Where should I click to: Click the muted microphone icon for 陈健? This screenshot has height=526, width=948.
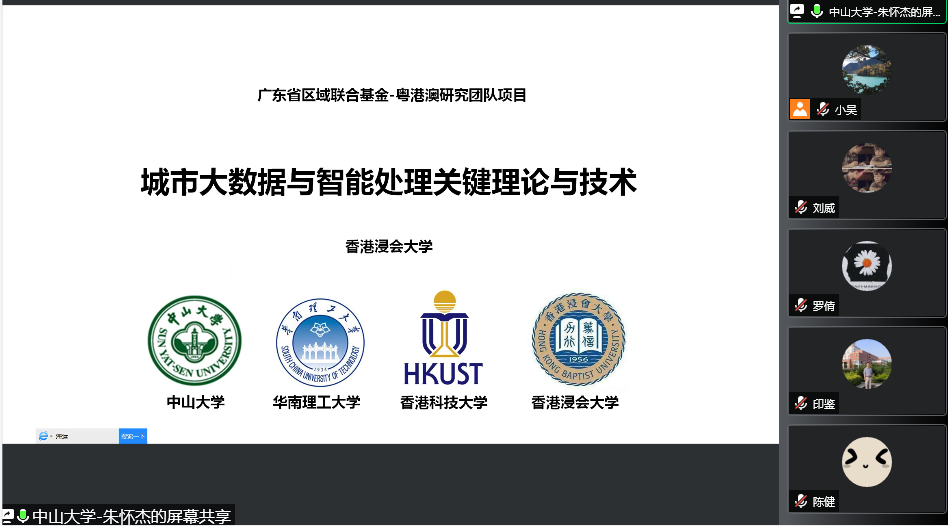click(801, 501)
